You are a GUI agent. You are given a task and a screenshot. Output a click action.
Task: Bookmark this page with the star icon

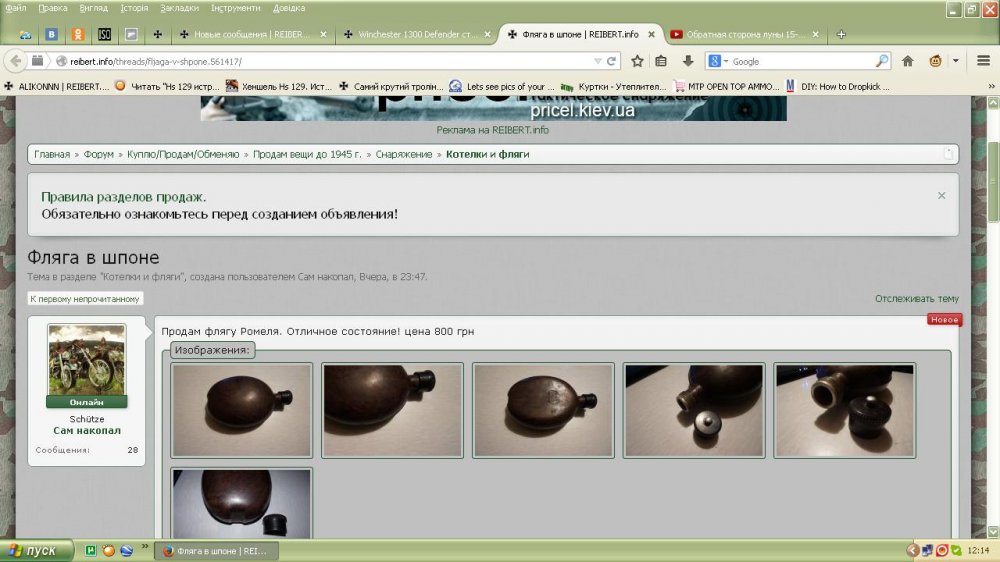coord(637,61)
